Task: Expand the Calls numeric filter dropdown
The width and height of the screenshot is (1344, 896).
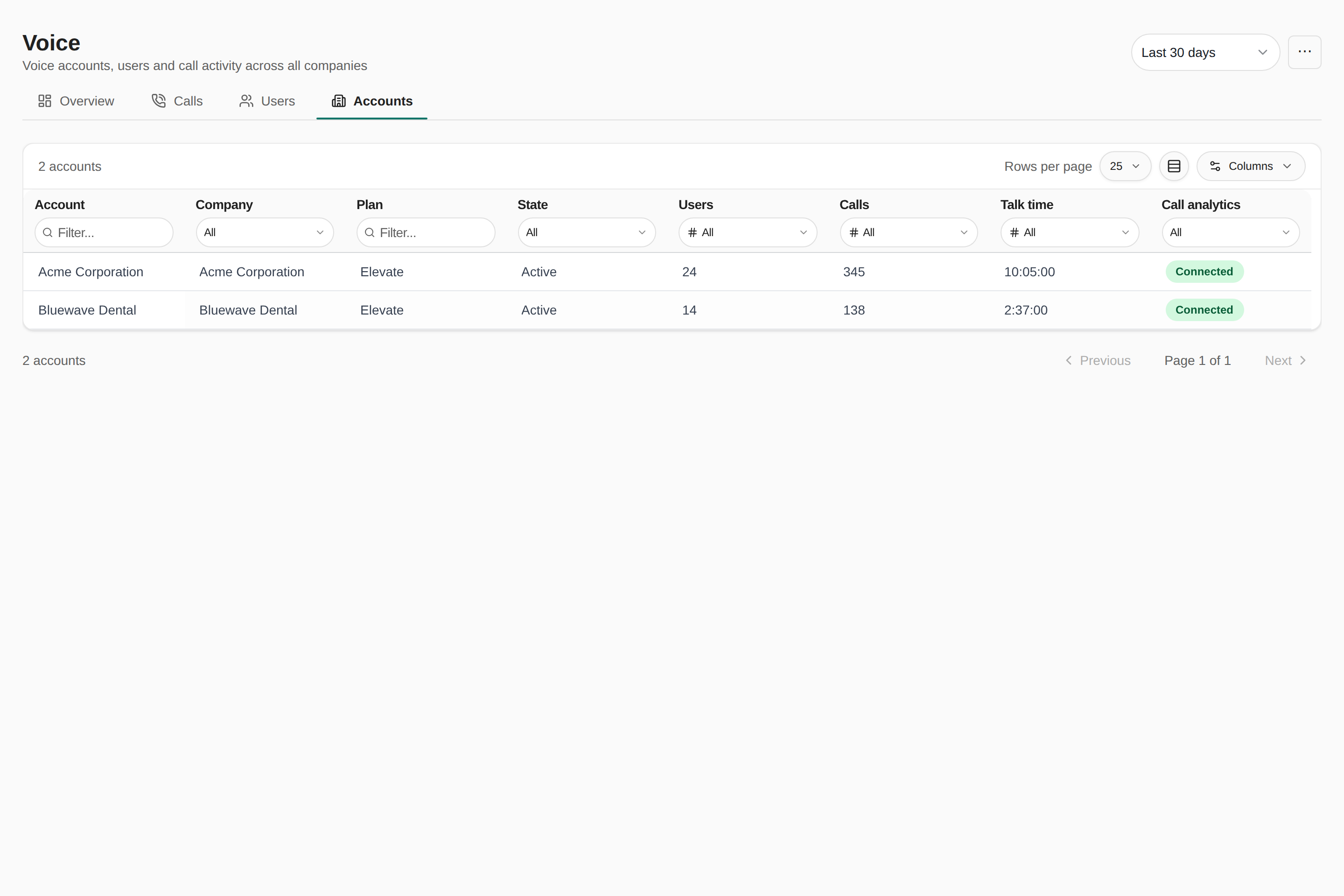Action: click(x=909, y=232)
